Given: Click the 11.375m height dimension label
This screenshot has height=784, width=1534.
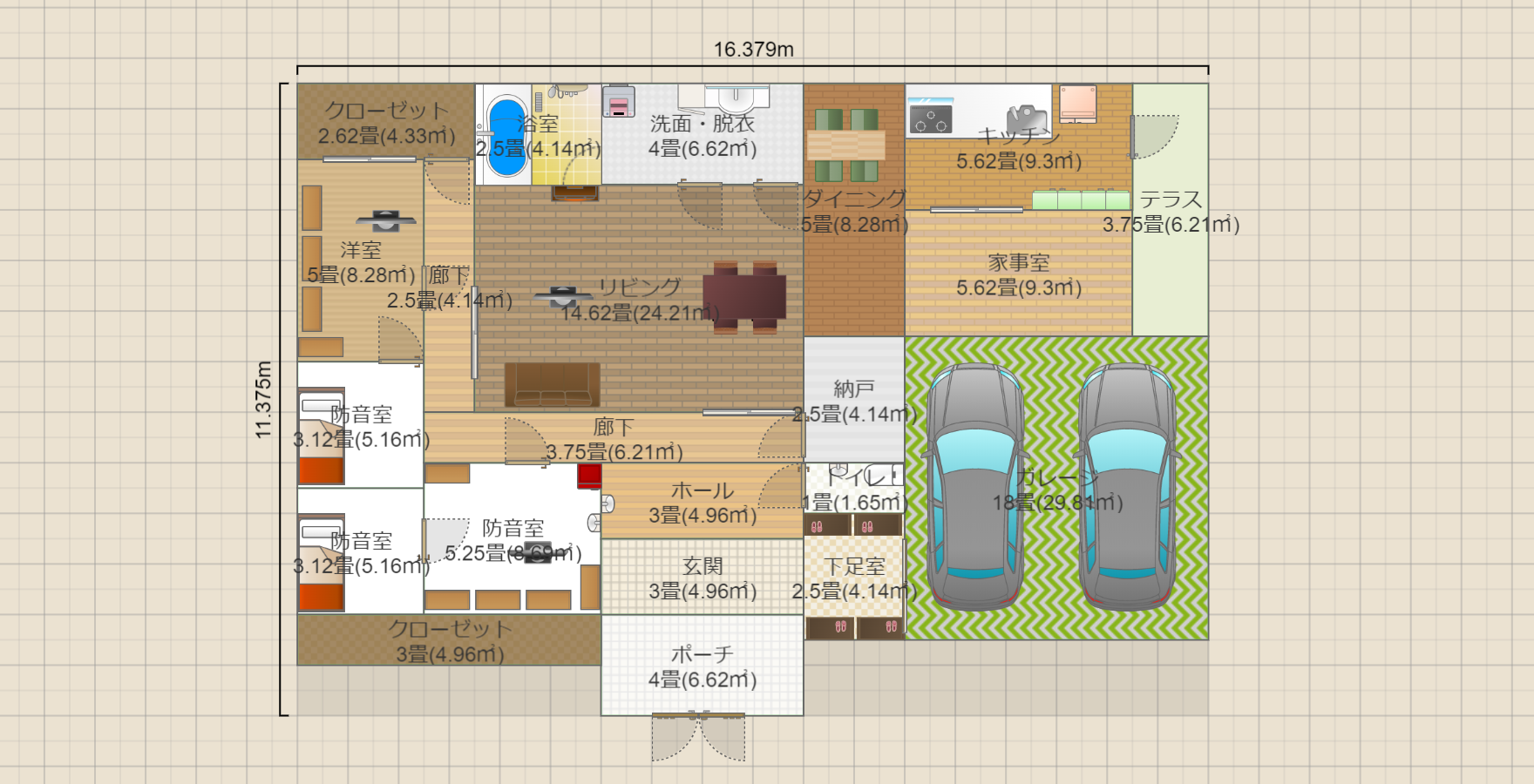Looking at the screenshot, I should (263, 400).
